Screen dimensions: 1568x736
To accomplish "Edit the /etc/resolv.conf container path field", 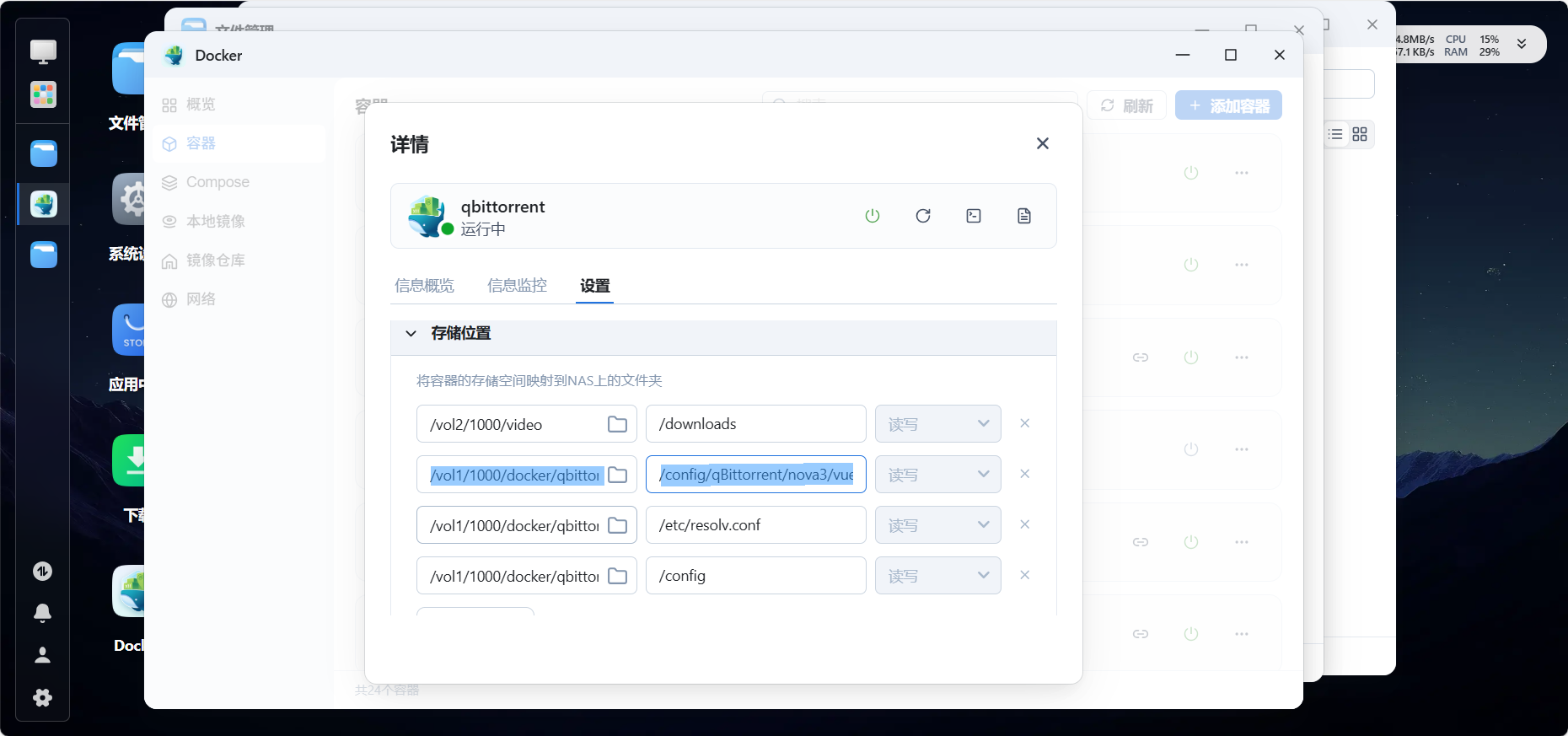I will (755, 525).
